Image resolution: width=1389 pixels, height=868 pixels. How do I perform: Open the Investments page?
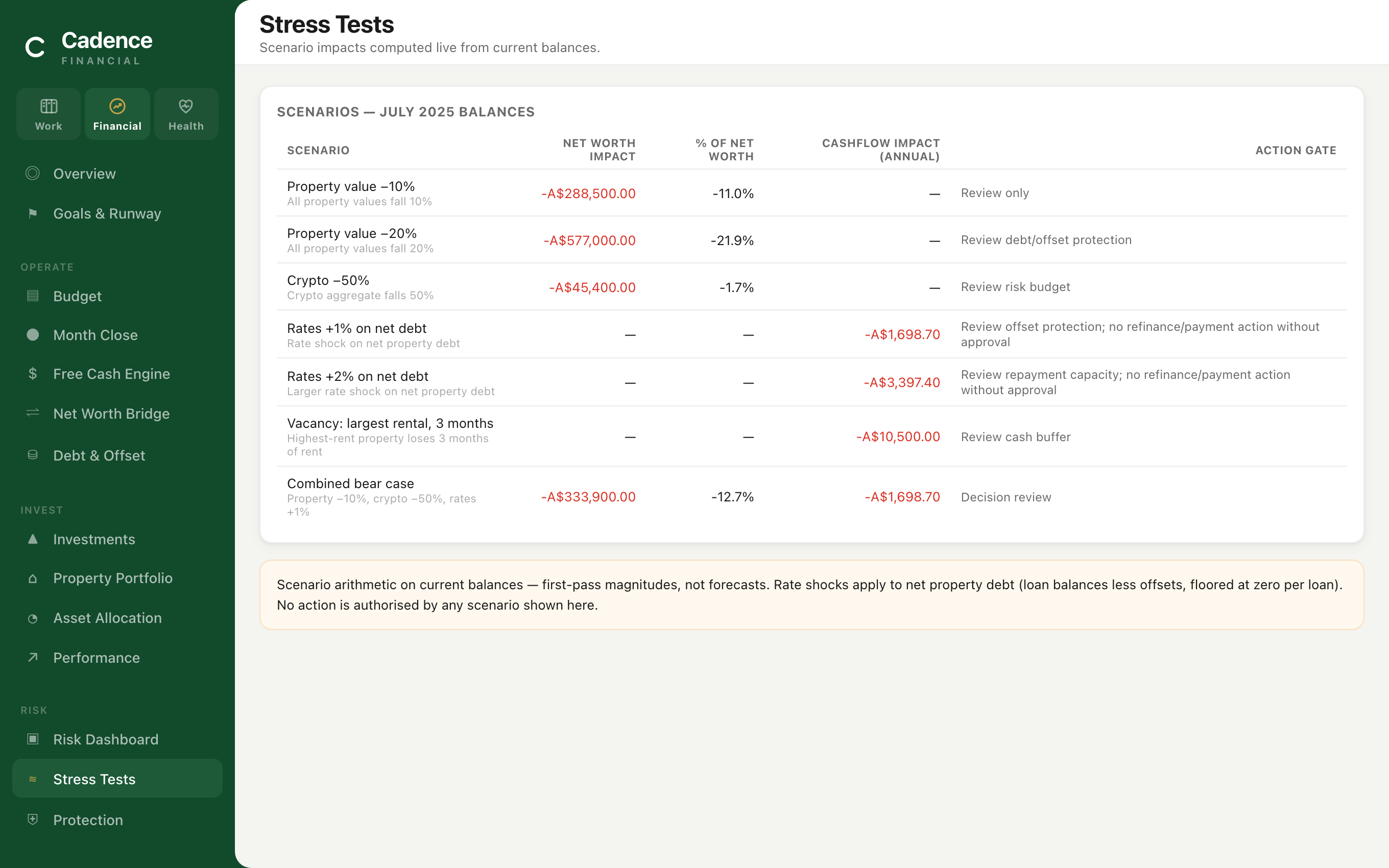click(117, 539)
